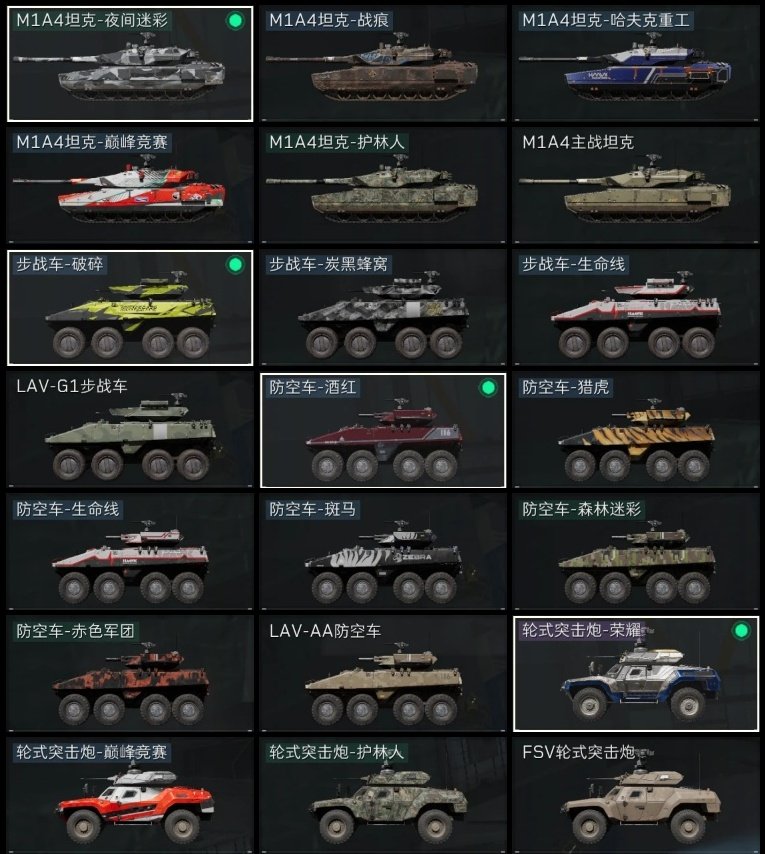The height and width of the screenshot is (854, 765).
Task: Select the M1A4坦克-巅峰竞赛 red skin
Action: pyautogui.click(x=130, y=186)
